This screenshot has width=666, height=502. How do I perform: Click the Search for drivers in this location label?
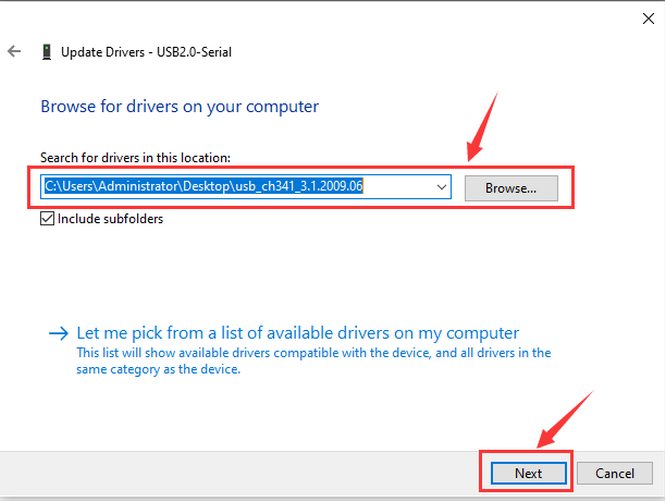click(x=135, y=158)
